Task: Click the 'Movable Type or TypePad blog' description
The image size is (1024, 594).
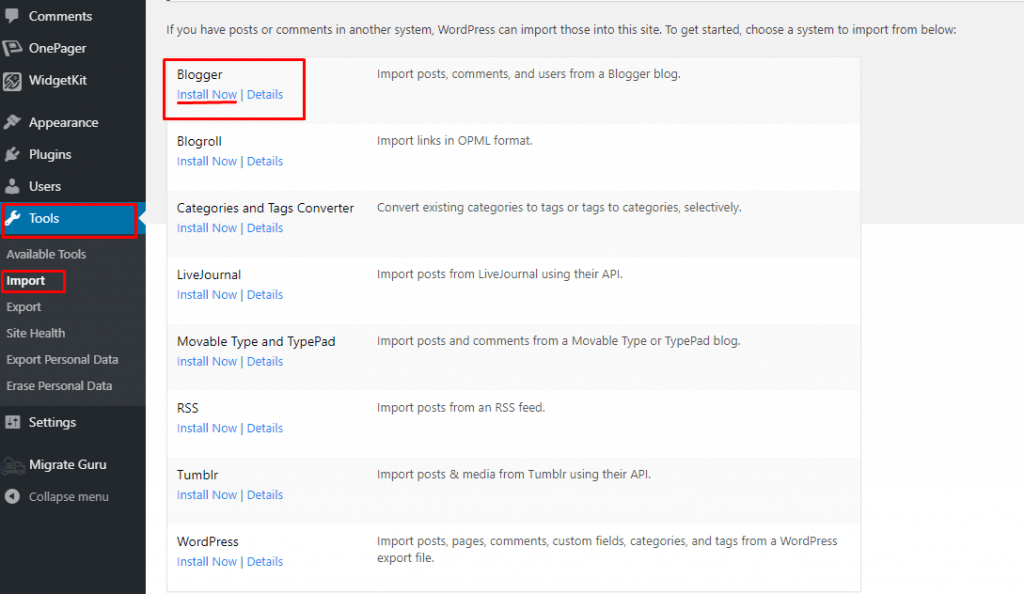Action: (558, 341)
